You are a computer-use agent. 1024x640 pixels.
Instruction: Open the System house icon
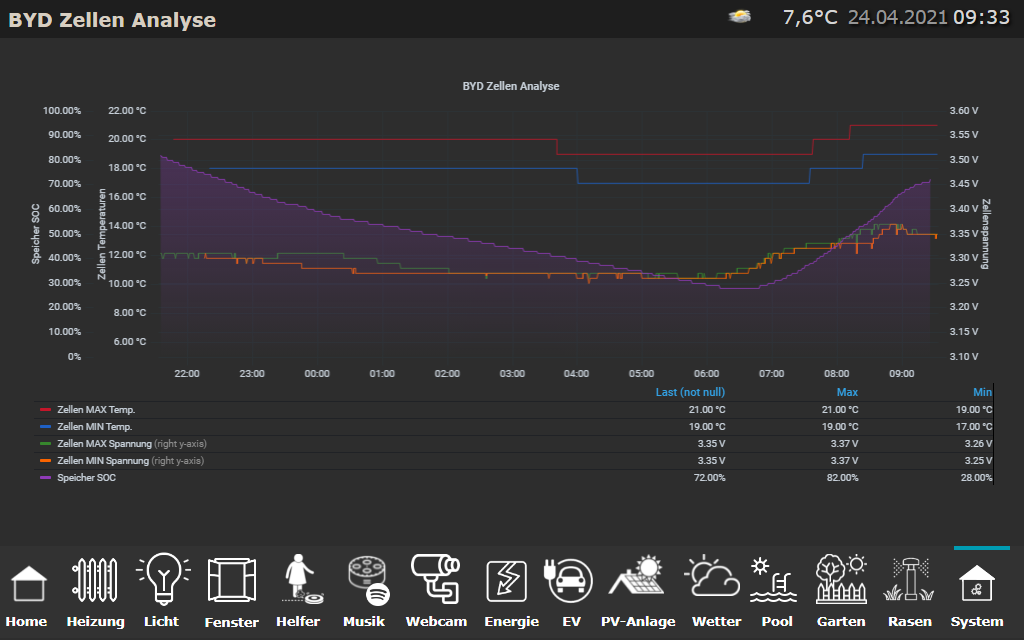point(977,583)
